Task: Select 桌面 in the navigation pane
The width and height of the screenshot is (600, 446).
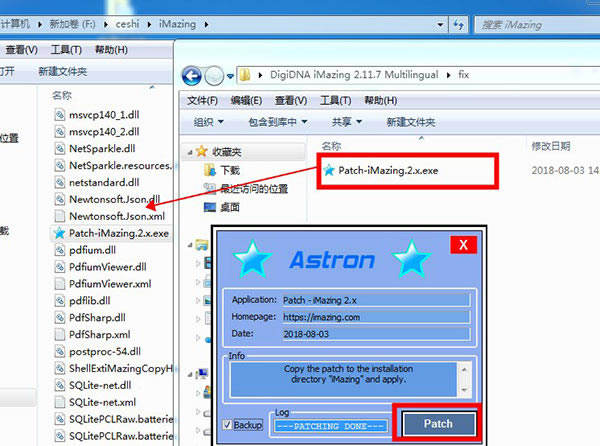Action: point(230,207)
